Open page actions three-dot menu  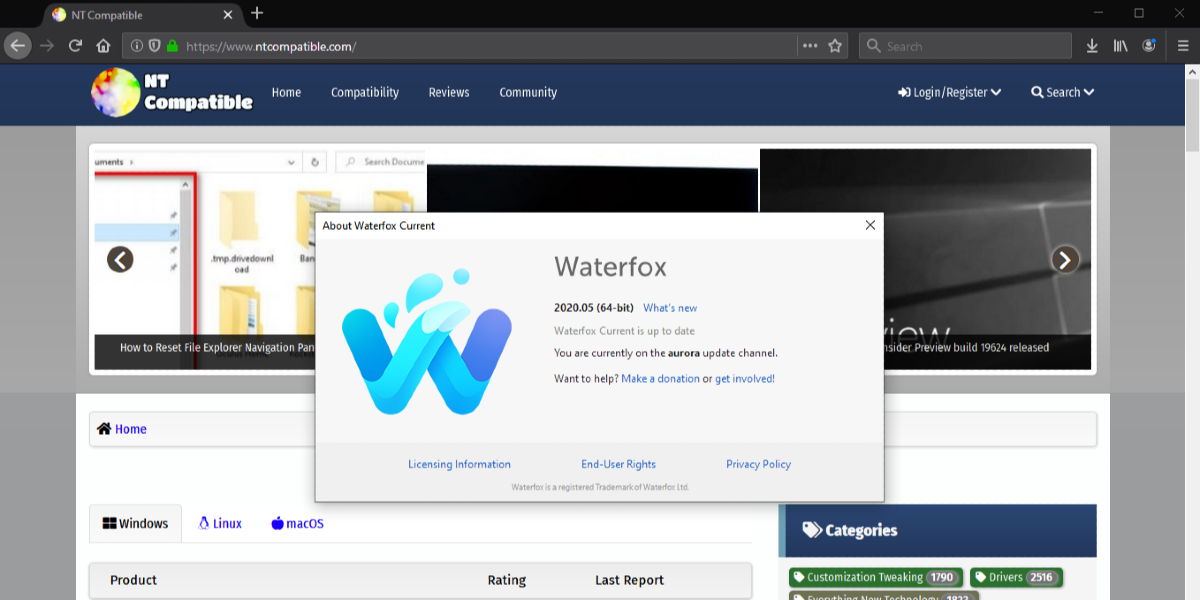tap(810, 46)
